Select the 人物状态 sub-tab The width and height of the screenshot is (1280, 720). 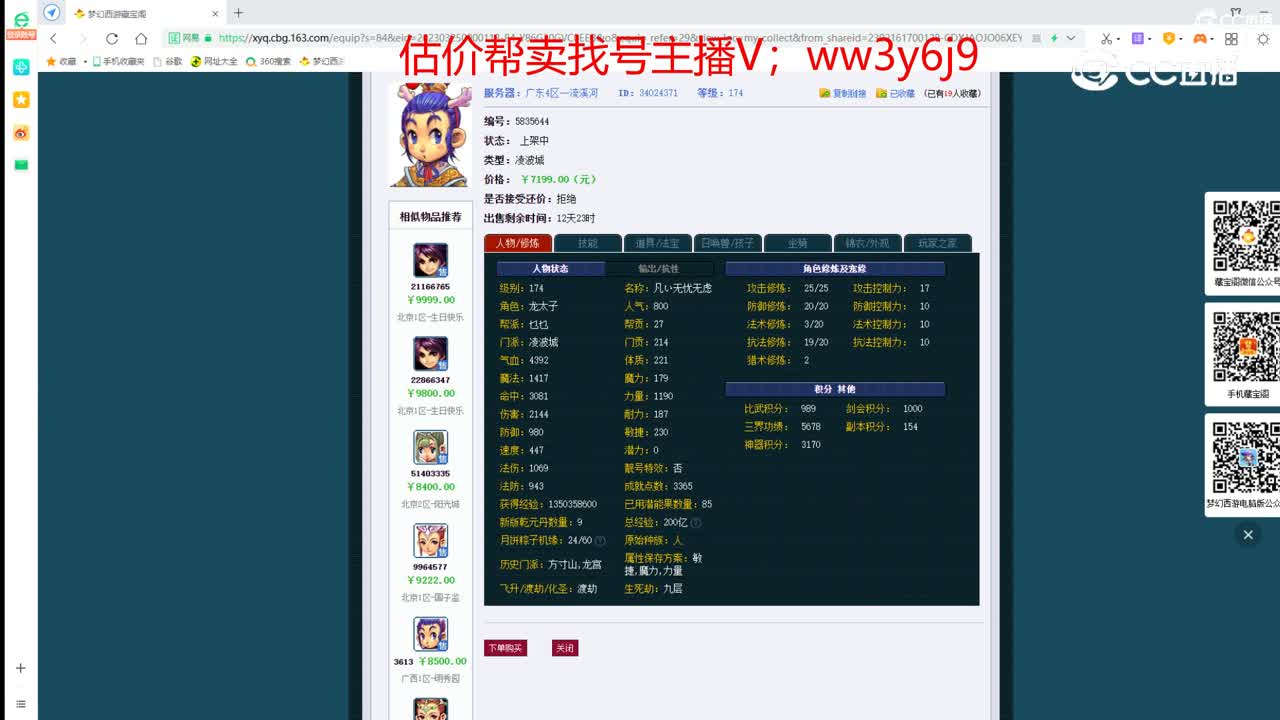click(x=550, y=269)
